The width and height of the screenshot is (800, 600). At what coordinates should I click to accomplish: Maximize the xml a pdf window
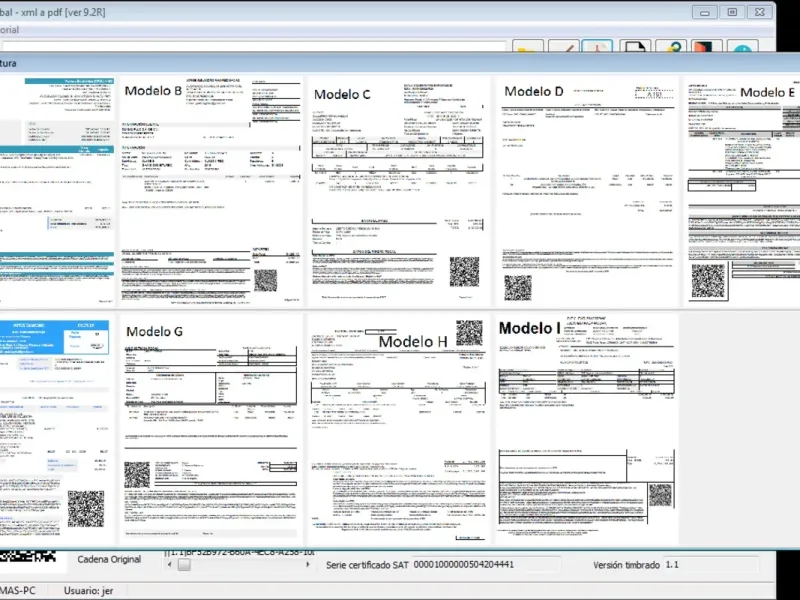point(732,12)
